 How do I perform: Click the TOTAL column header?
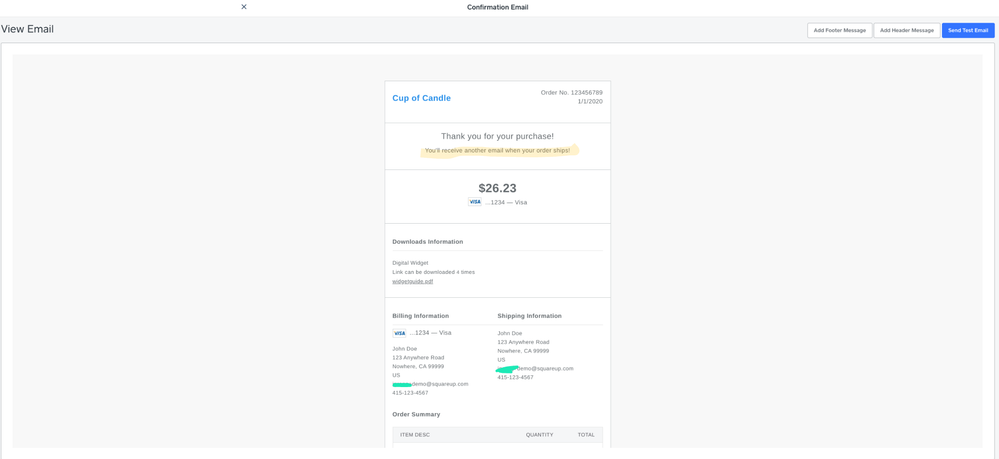(585, 435)
